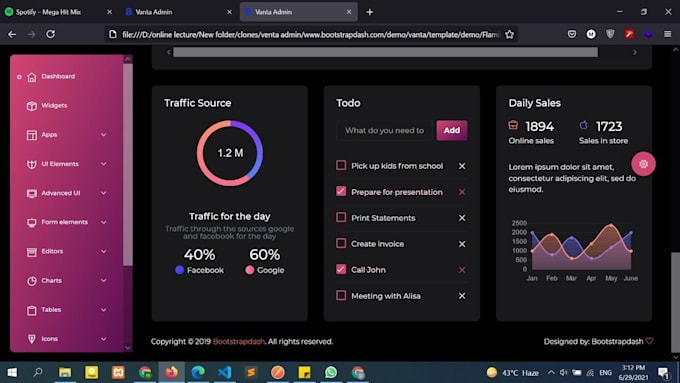This screenshot has height=383, width=680.
Task: Click the Editors icon in sidebar
Action: pos(32,252)
